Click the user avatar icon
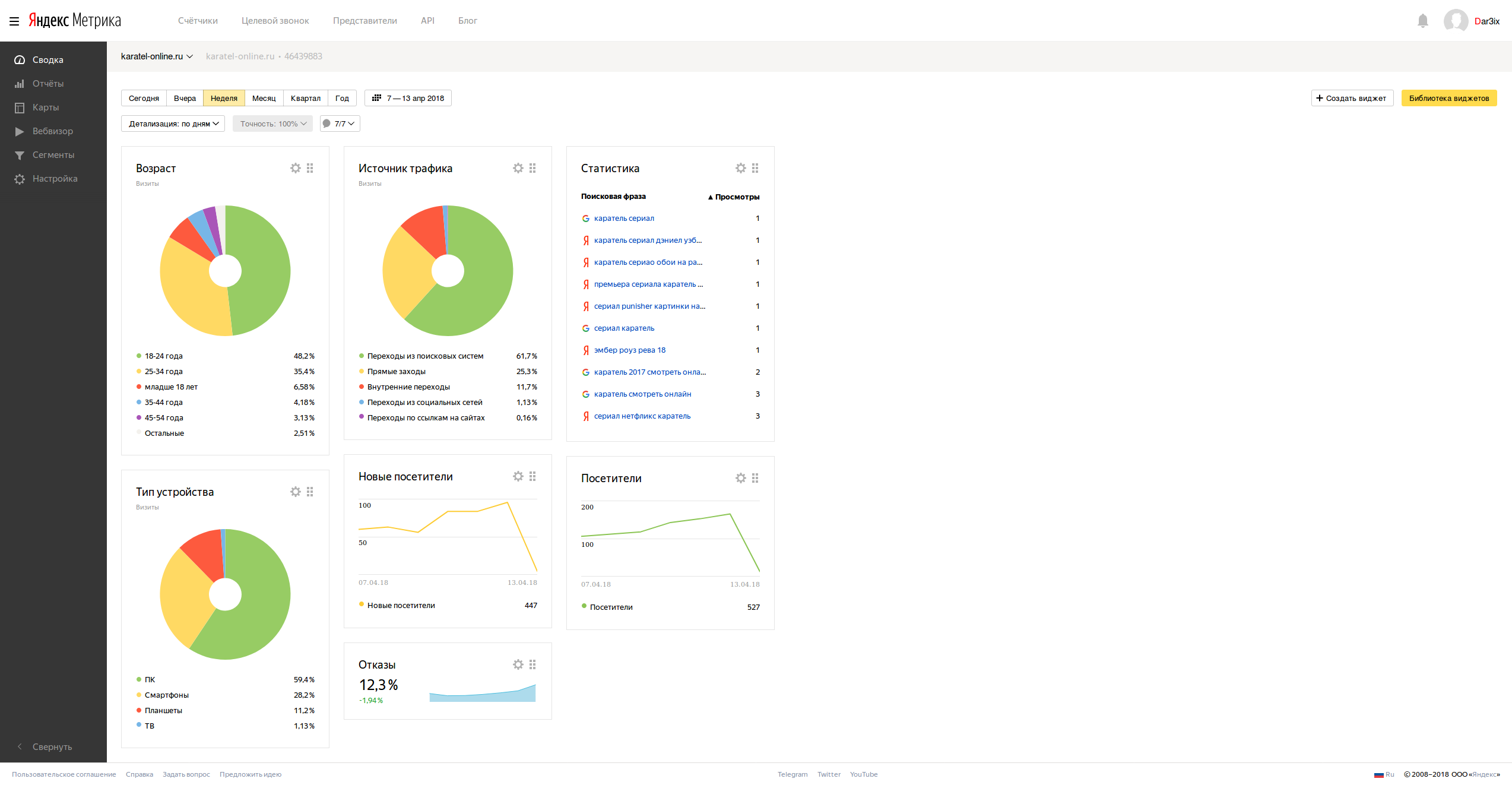The width and height of the screenshot is (1512, 785). pos(1456,21)
